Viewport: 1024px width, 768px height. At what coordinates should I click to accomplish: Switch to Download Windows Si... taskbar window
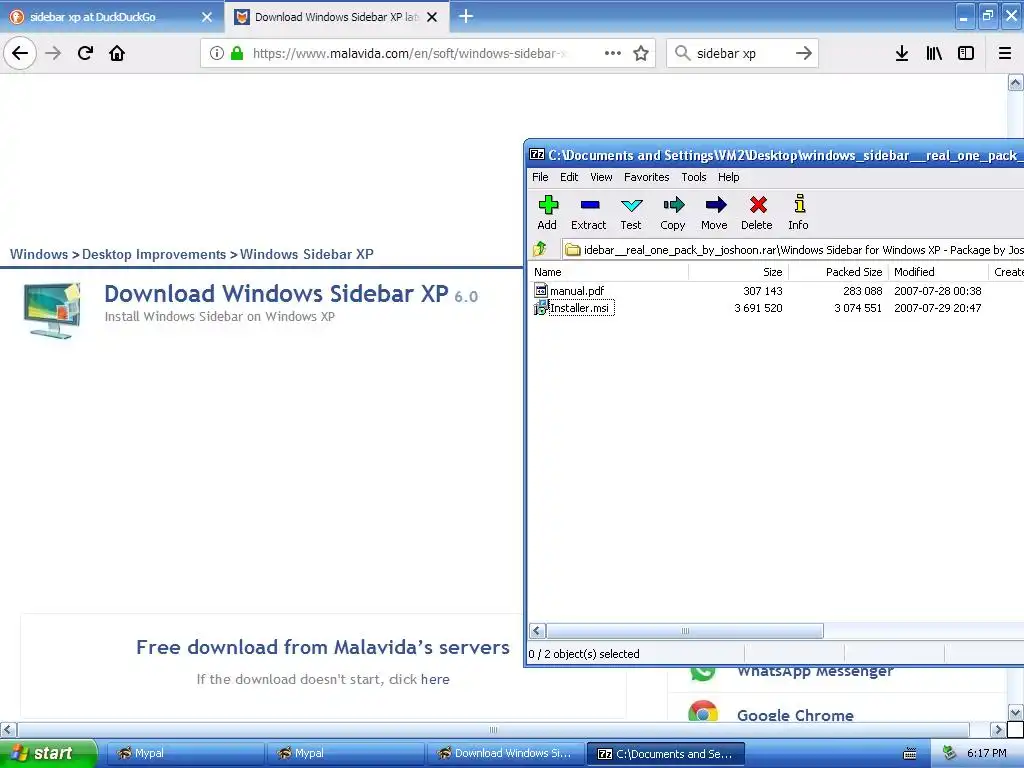click(x=506, y=753)
